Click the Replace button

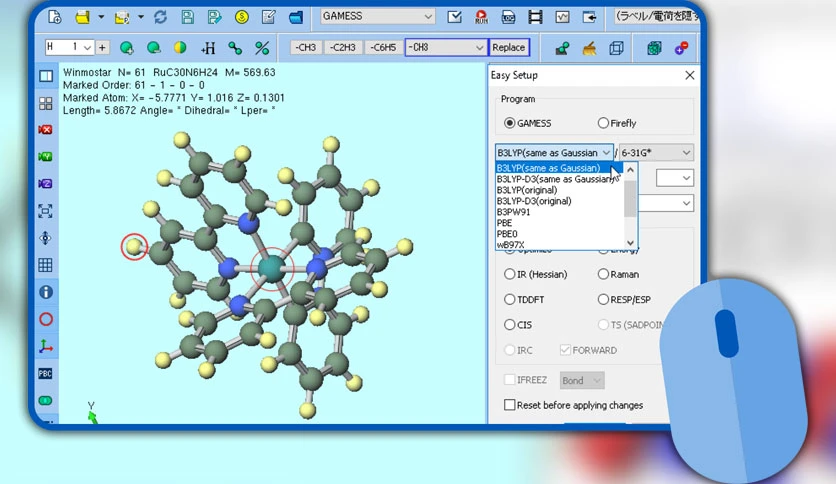pos(509,47)
